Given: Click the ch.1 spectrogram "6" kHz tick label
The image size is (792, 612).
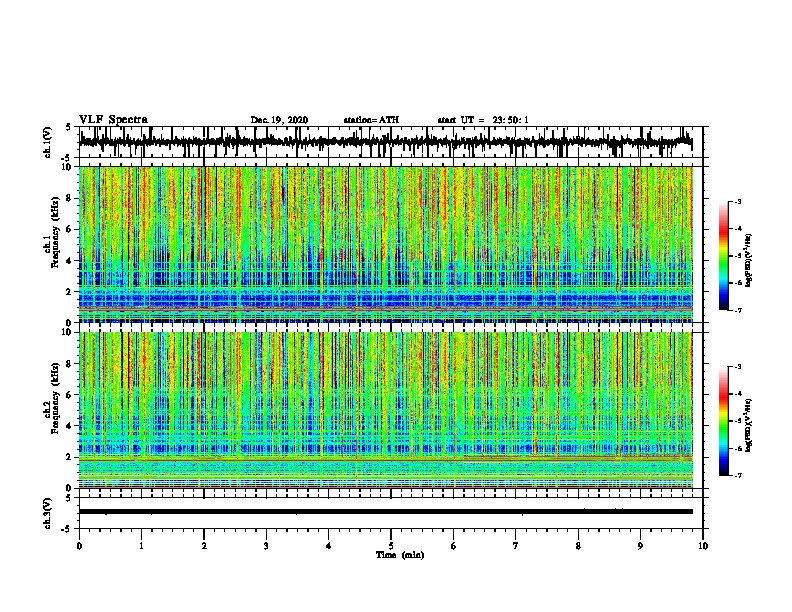Looking at the screenshot, I should pyautogui.click(x=70, y=229).
